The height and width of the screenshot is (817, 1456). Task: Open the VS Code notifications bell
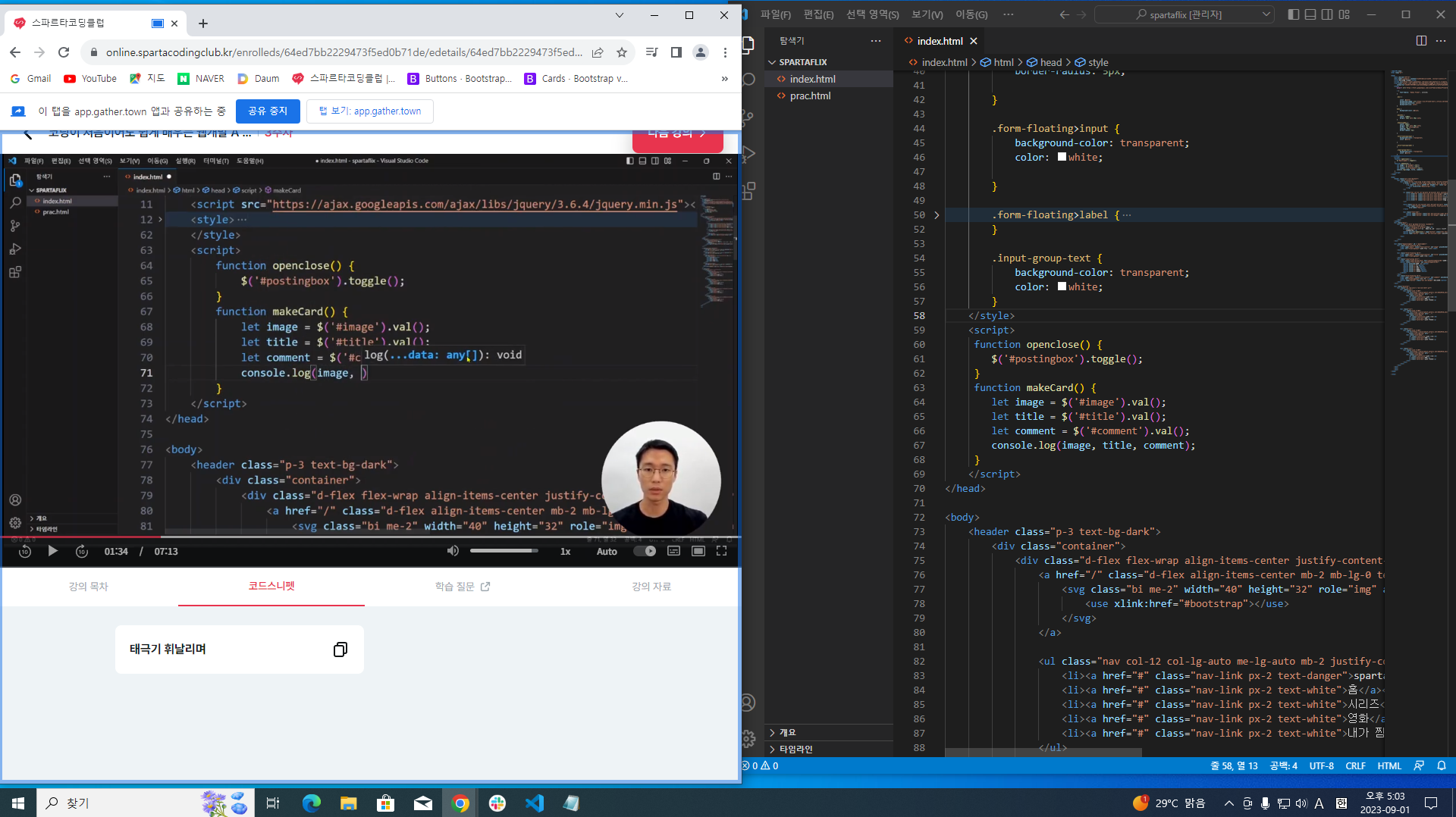tap(1442, 766)
